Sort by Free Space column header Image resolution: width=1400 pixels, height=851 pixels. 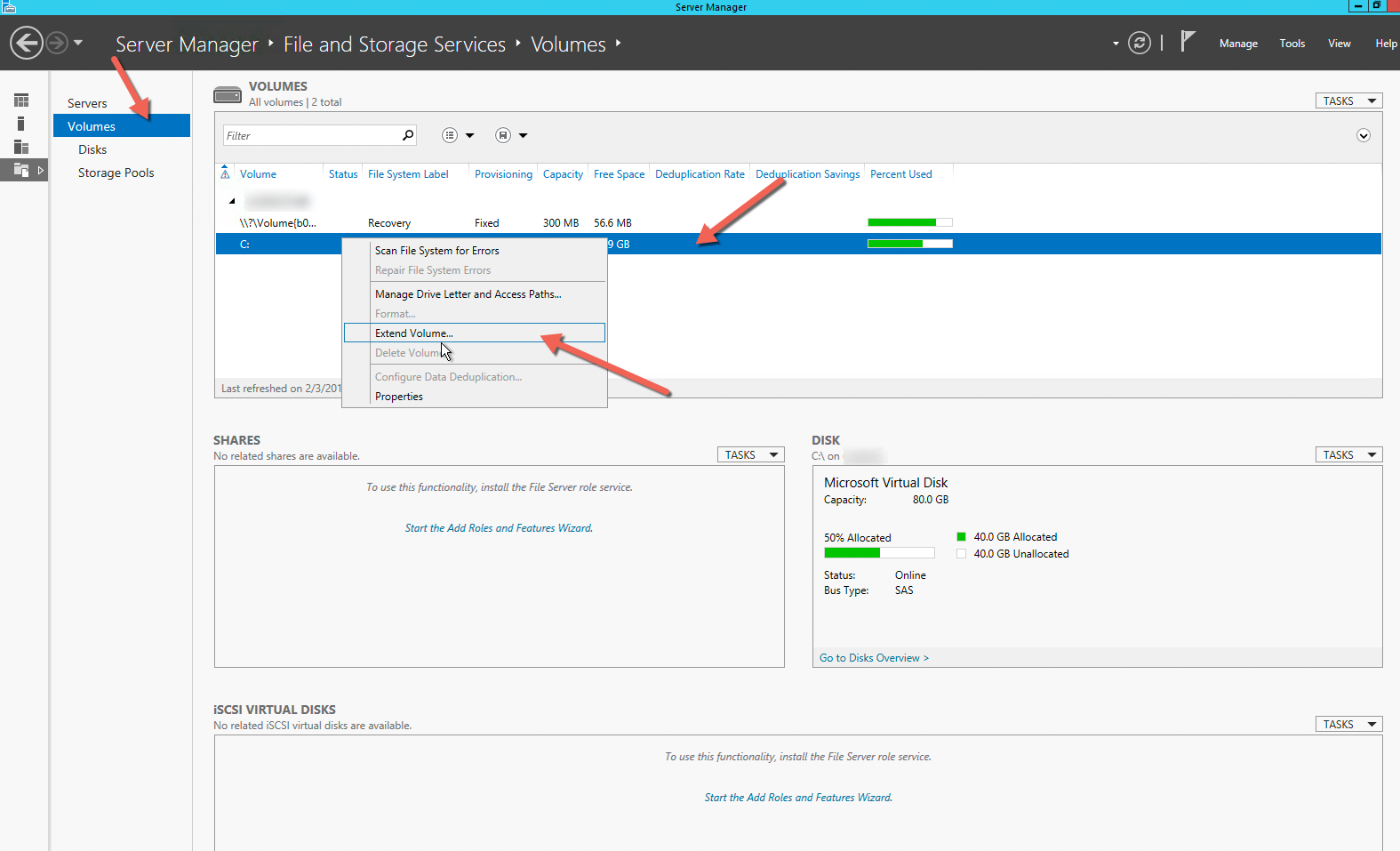[x=619, y=174]
